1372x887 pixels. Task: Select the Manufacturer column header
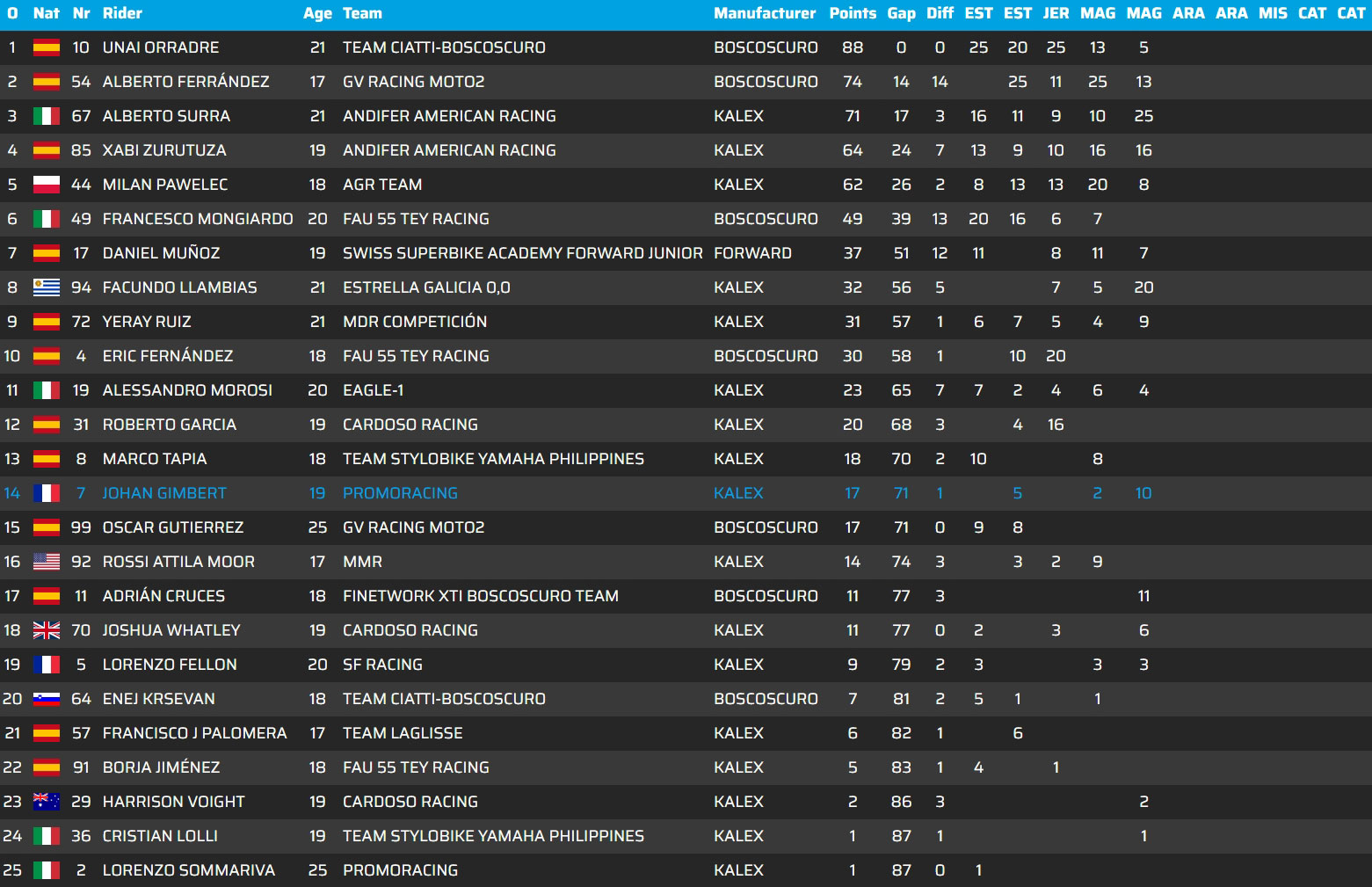coord(764,13)
